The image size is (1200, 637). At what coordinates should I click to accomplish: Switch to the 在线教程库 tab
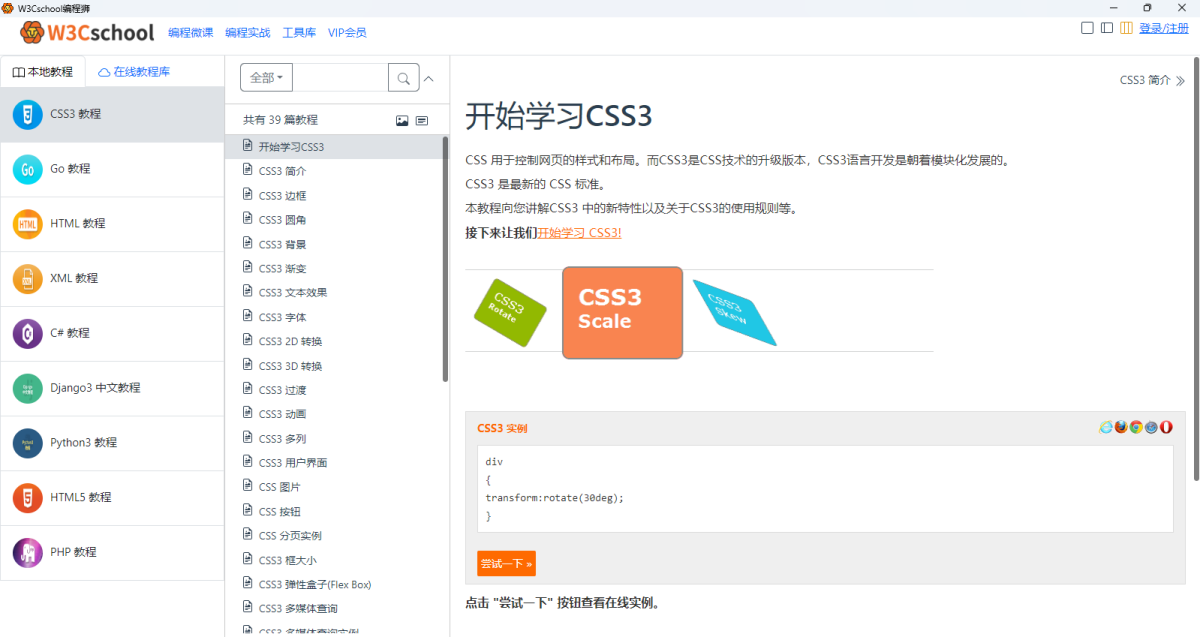[135, 72]
